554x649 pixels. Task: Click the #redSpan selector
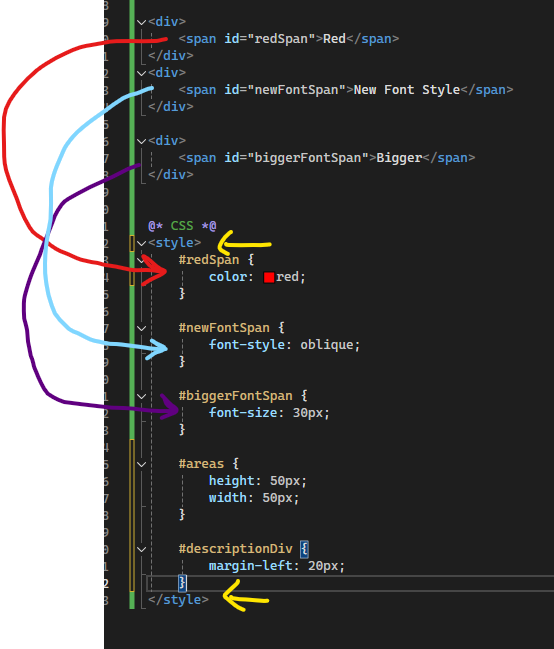(209, 260)
